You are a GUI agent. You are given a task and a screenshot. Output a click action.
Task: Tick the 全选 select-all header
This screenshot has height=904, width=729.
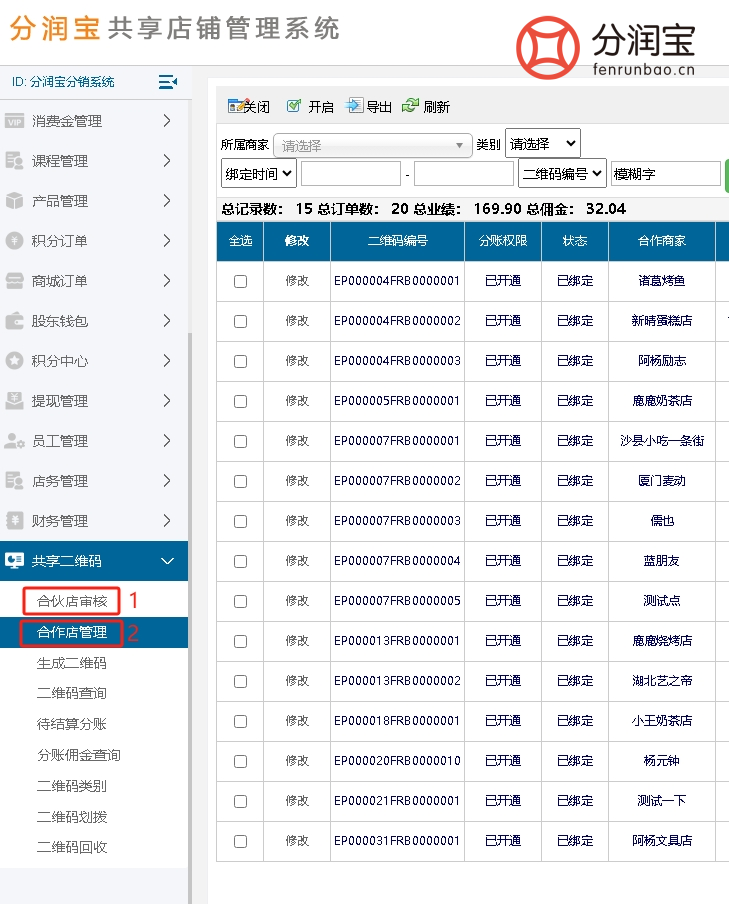240,241
